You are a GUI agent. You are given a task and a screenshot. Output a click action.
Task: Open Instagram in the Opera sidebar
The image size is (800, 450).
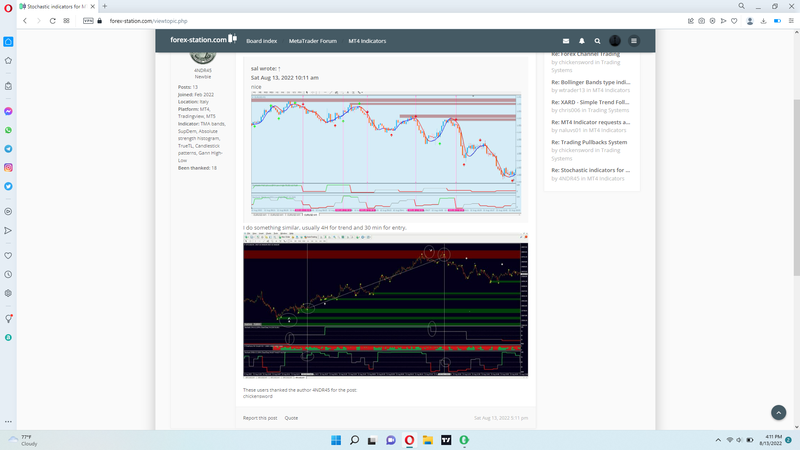(8, 167)
